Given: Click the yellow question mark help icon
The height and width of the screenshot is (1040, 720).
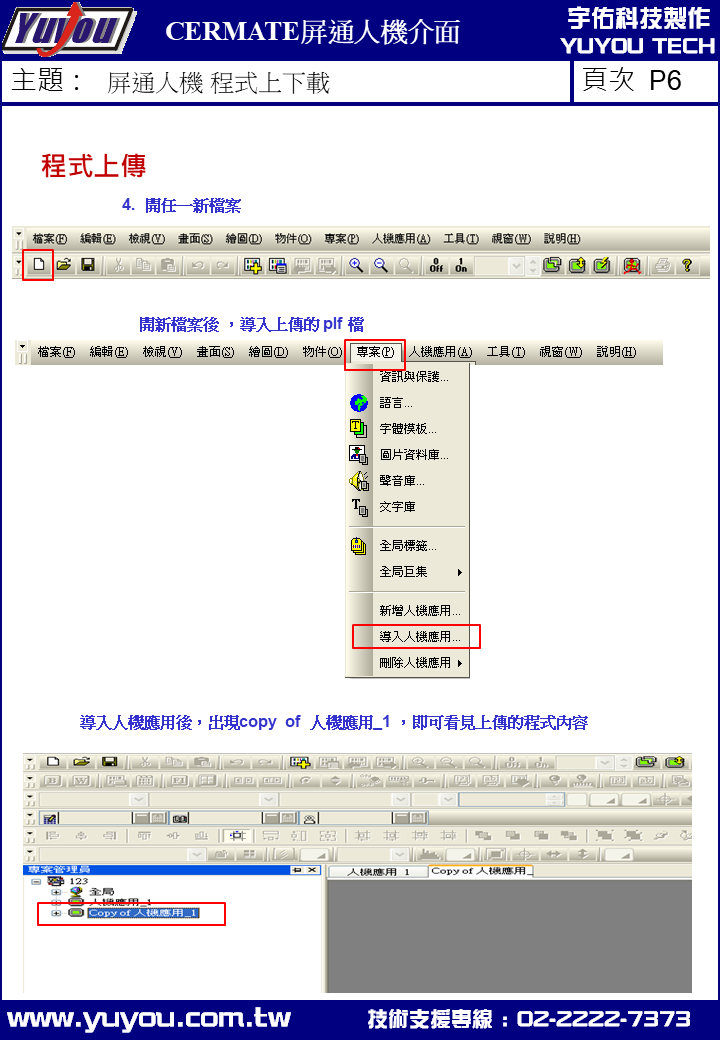Looking at the screenshot, I should pos(687,265).
